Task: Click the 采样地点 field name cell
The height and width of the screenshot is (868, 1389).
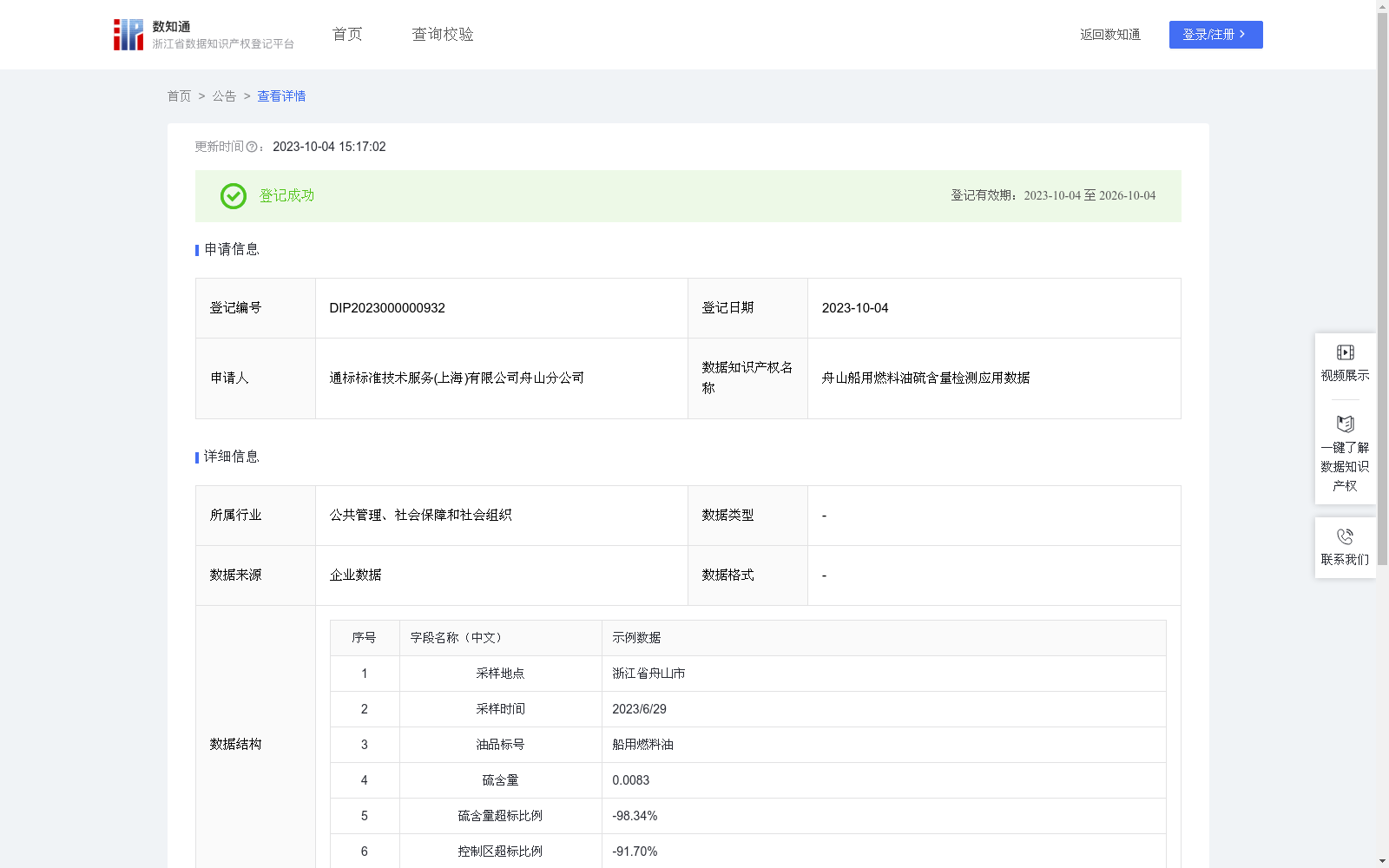Action: (x=500, y=674)
